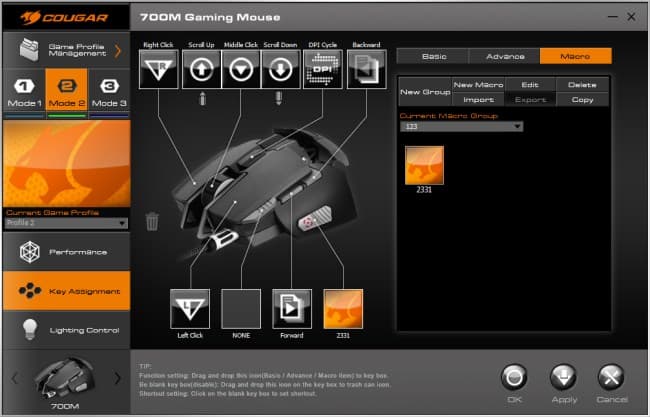650x417 pixels.
Task: Click the OK round button
Action: pyautogui.click(x=514, y=377)
